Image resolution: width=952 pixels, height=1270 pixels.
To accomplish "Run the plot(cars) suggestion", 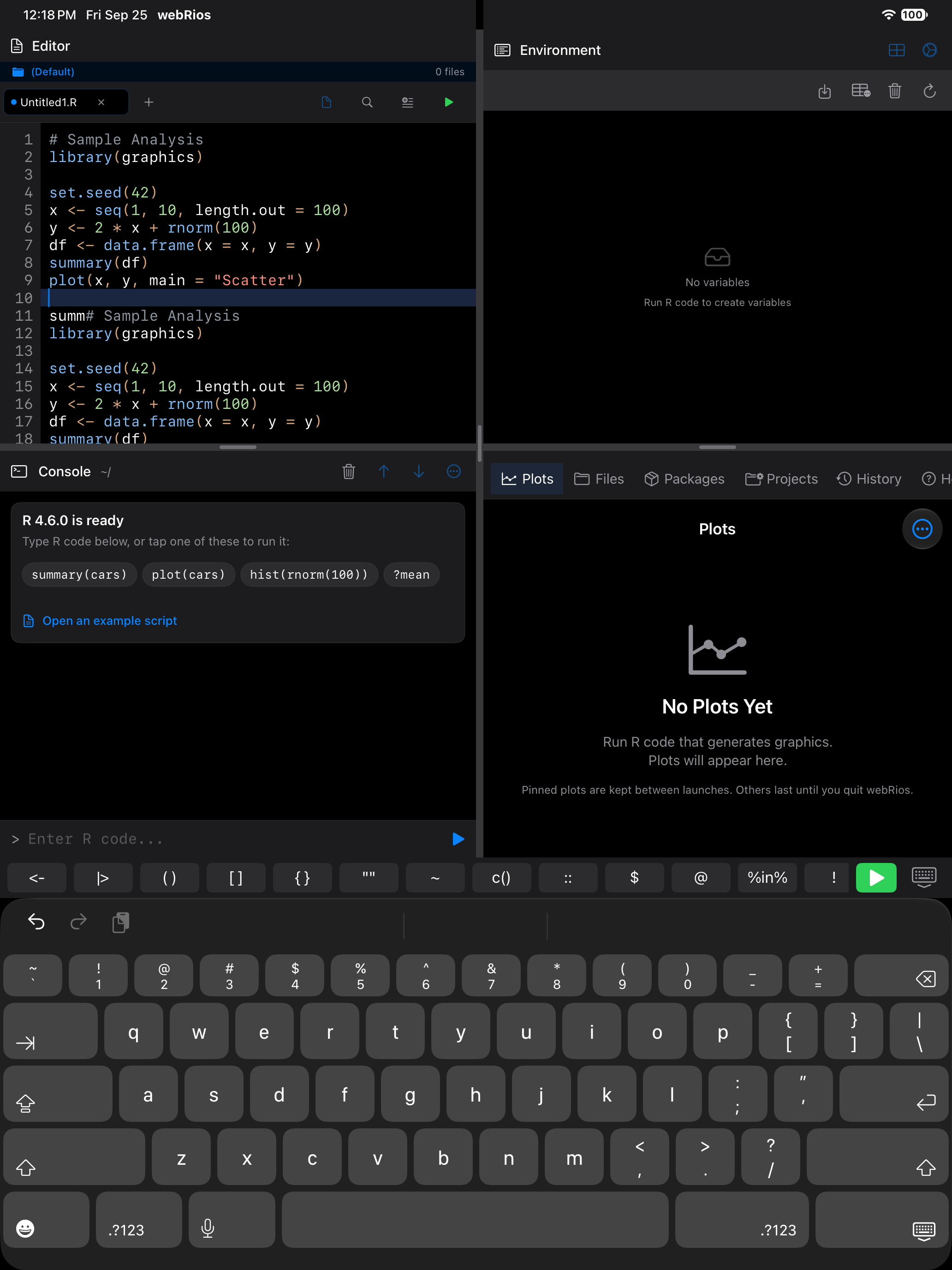I will (188, 575).
